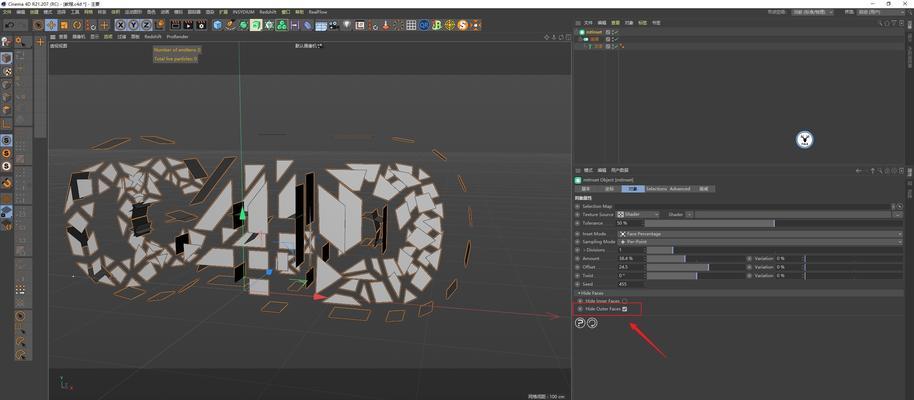This screenshot has width=914, height=400.
Task: Toggle animation dot for Tolerance
Action: tap(578, 223)
